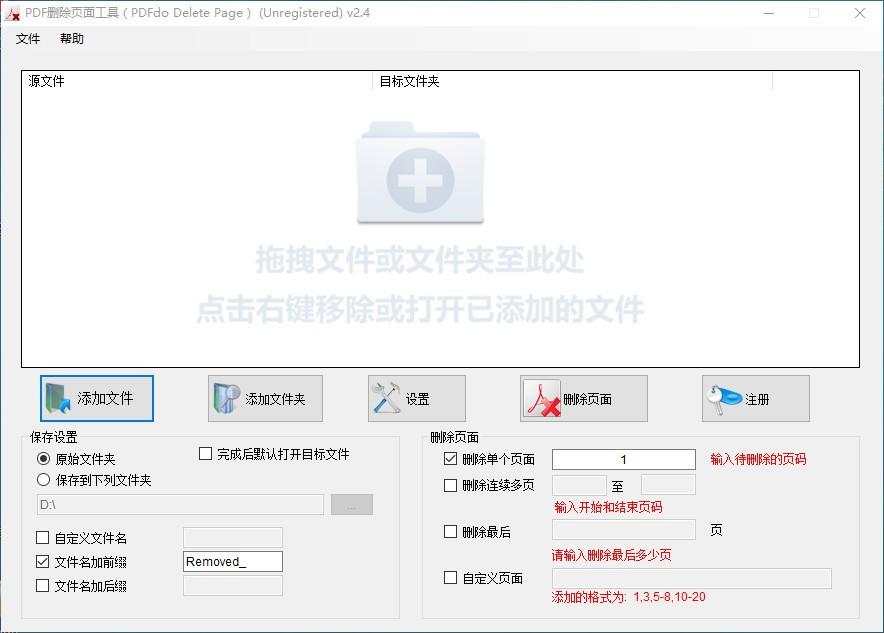This screenshot has height=633, width=884.
Task: Click the 文件名加后缀 suffix field
Action: [x=233, y=586]
